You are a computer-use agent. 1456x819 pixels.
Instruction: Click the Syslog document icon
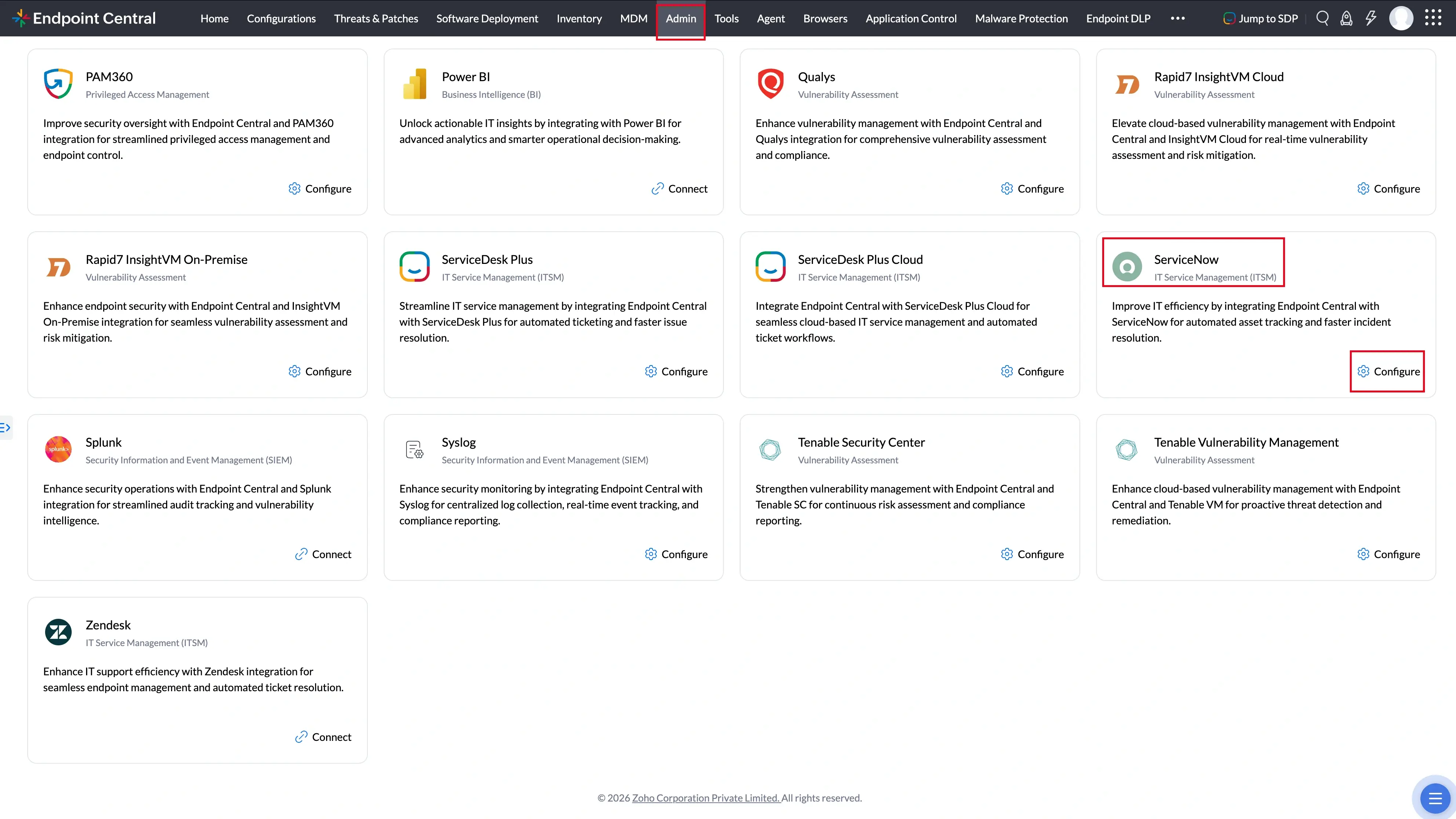click(414, 449)
